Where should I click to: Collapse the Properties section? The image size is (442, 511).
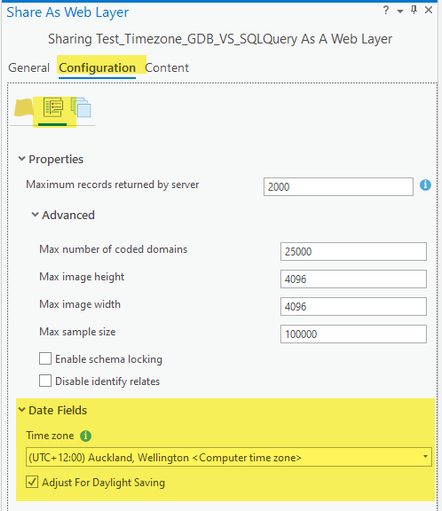(x=22, y=159)
